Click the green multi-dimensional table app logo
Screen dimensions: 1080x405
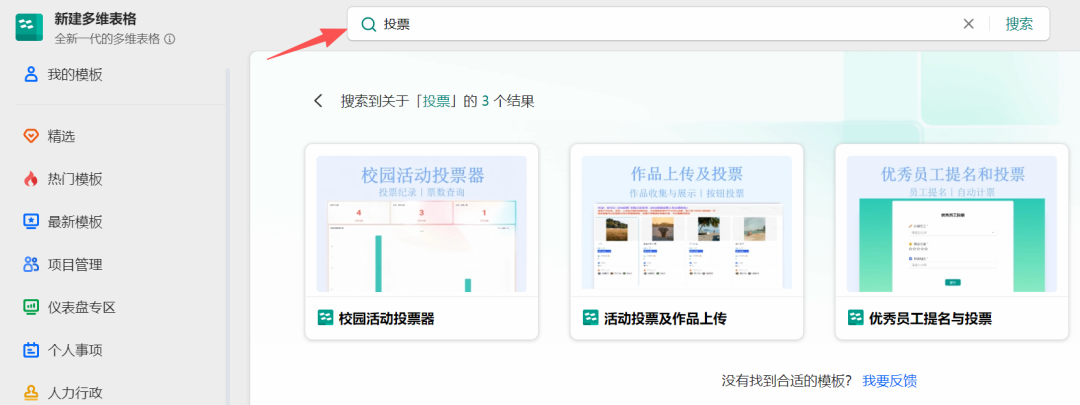coord(30,28)
